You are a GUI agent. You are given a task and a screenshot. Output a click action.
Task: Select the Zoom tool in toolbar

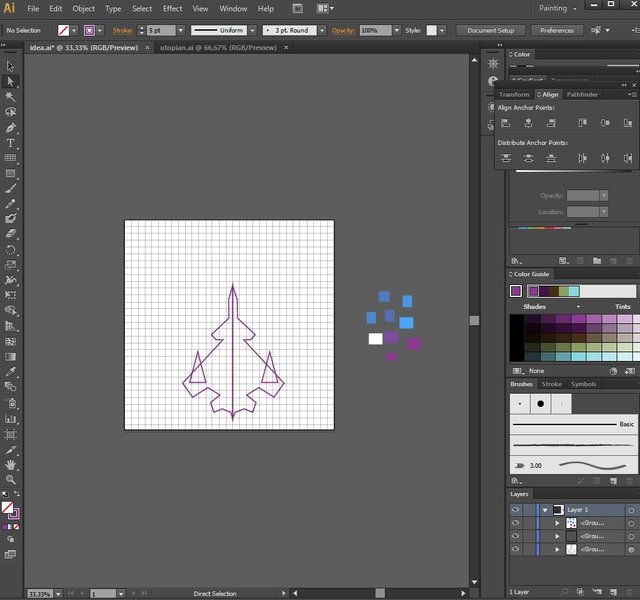pyautogui.click(x=11, y=480)
